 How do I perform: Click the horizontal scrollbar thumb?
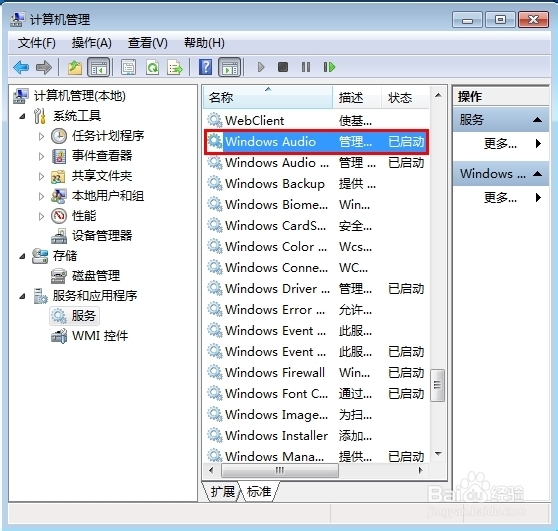[x=280, y=470]
